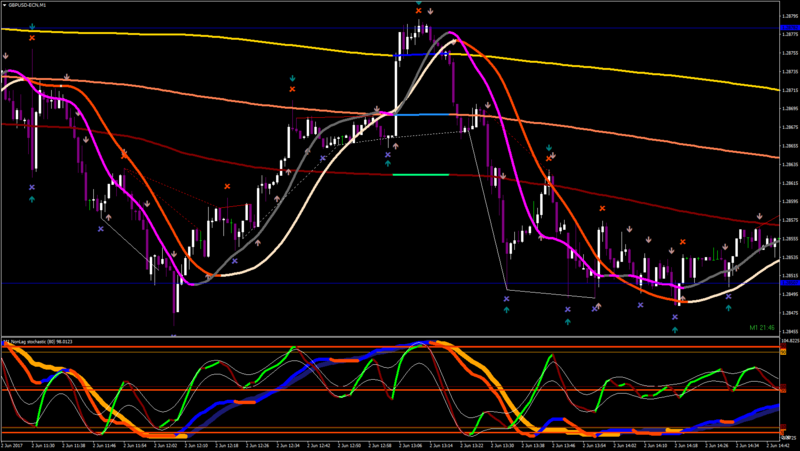
Task: Click the 2 Jun 13:54 time label
Action: click(x=593, y=445)
